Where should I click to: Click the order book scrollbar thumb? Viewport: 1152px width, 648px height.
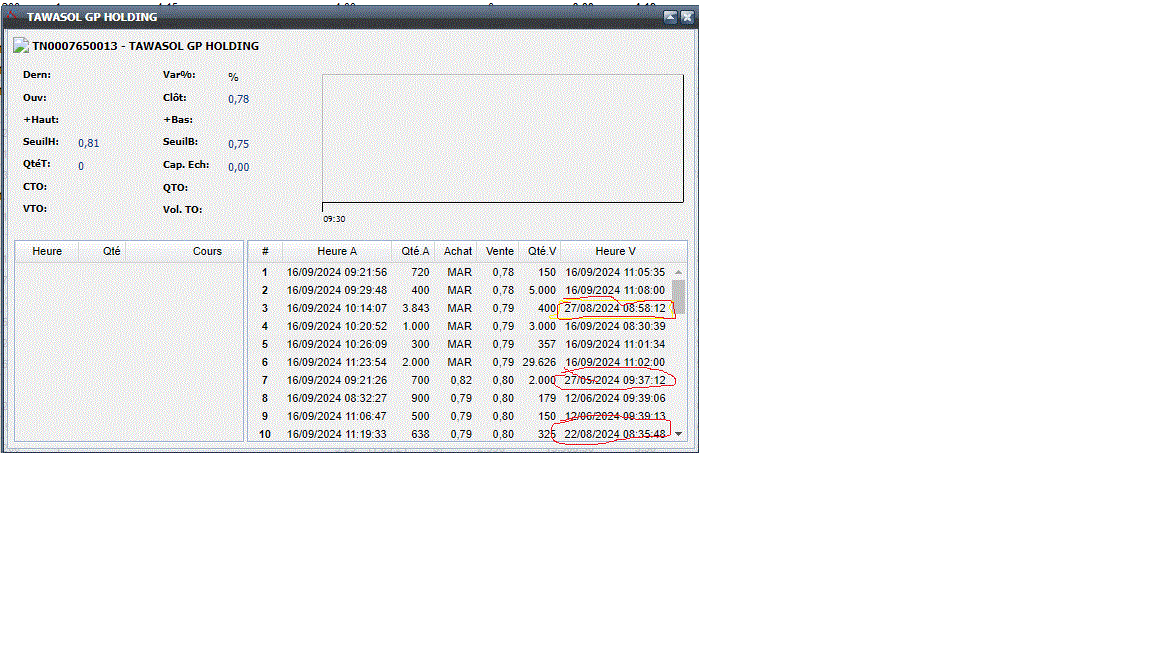679,297
